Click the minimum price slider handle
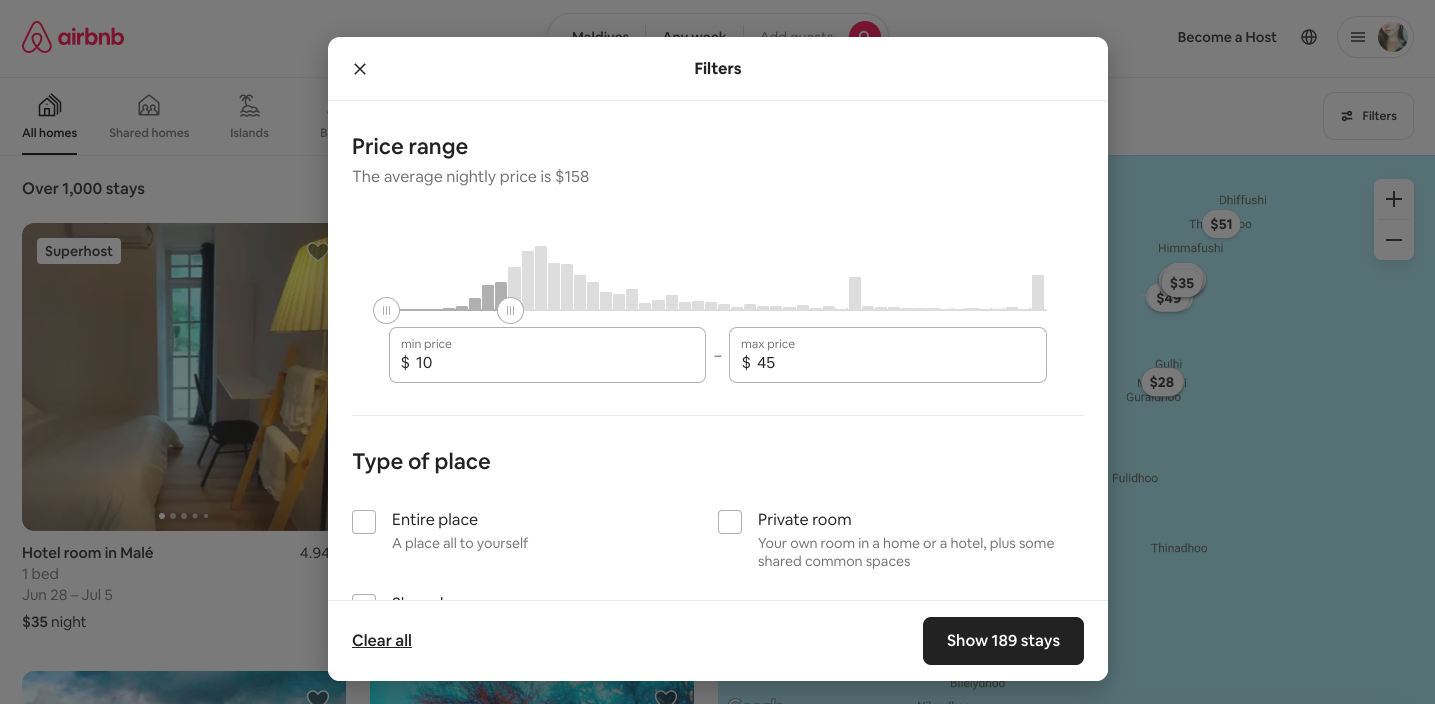Screen dimensions: 1435x704 click(386, 311)
